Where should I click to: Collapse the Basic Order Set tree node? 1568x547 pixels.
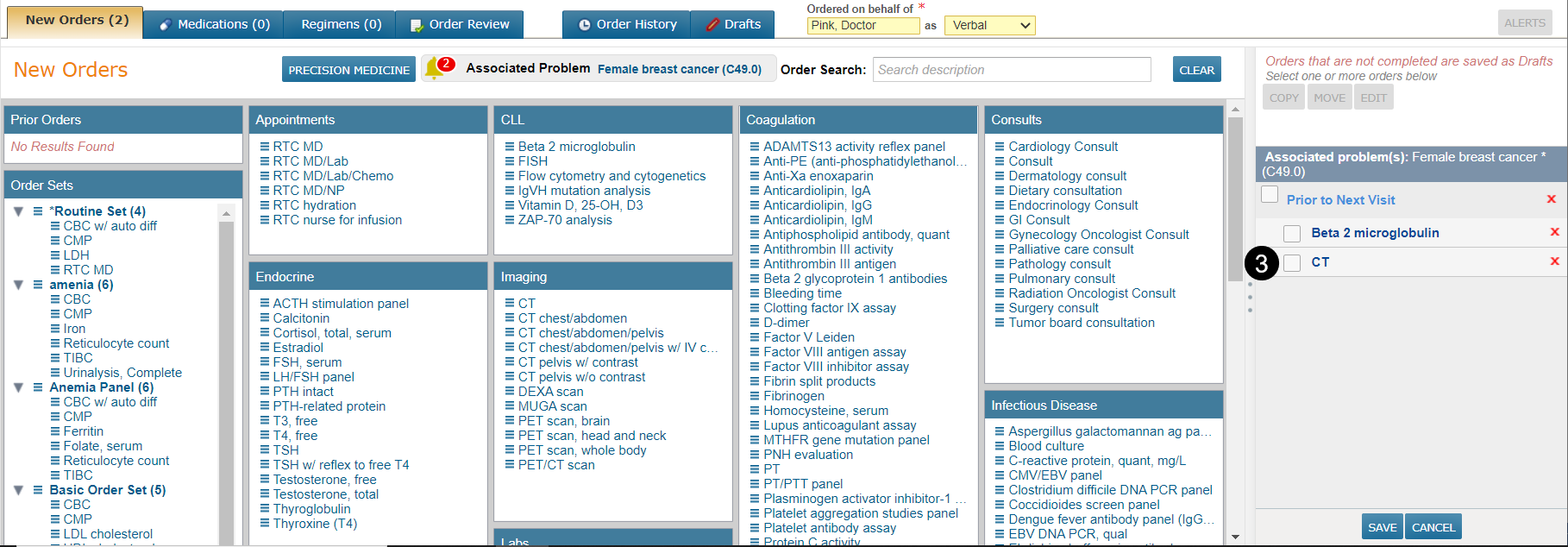[x=18, y=490]
